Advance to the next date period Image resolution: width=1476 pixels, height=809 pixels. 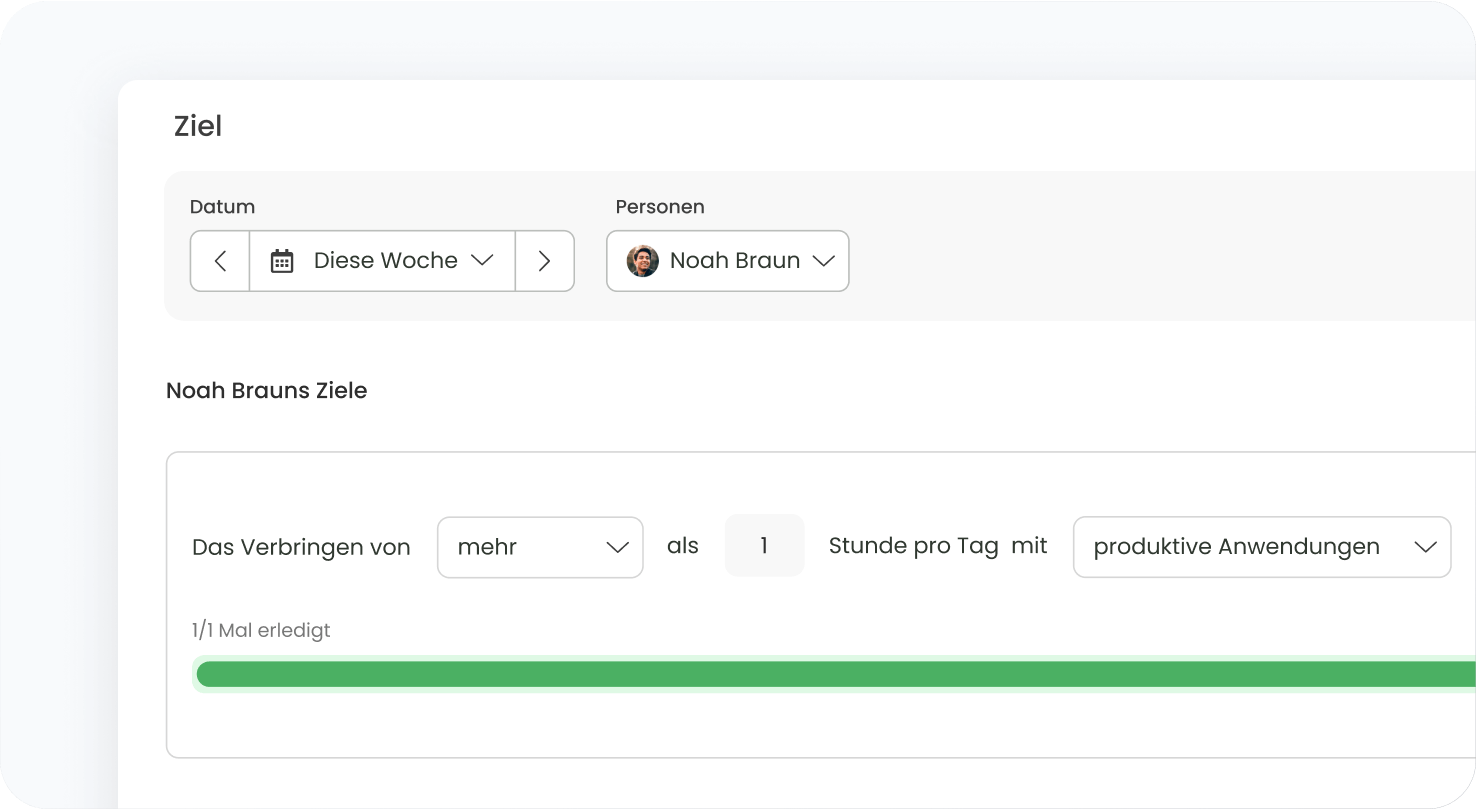click(x=544, y=261)
